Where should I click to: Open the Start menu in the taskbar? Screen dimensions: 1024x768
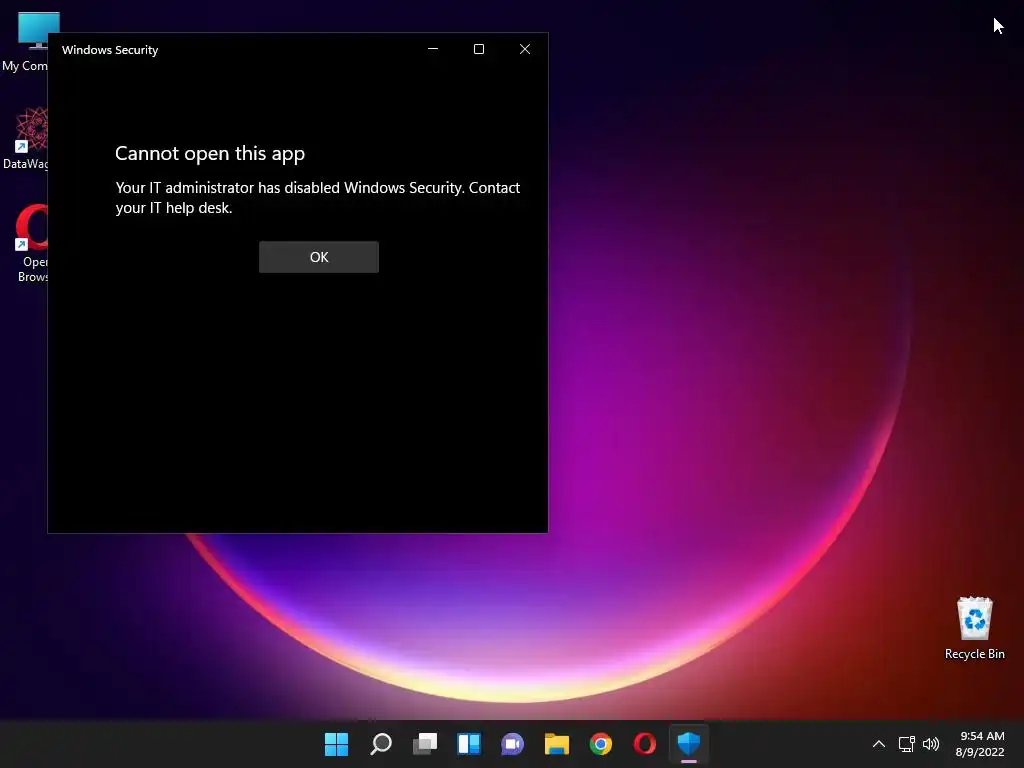pos(336,744)
